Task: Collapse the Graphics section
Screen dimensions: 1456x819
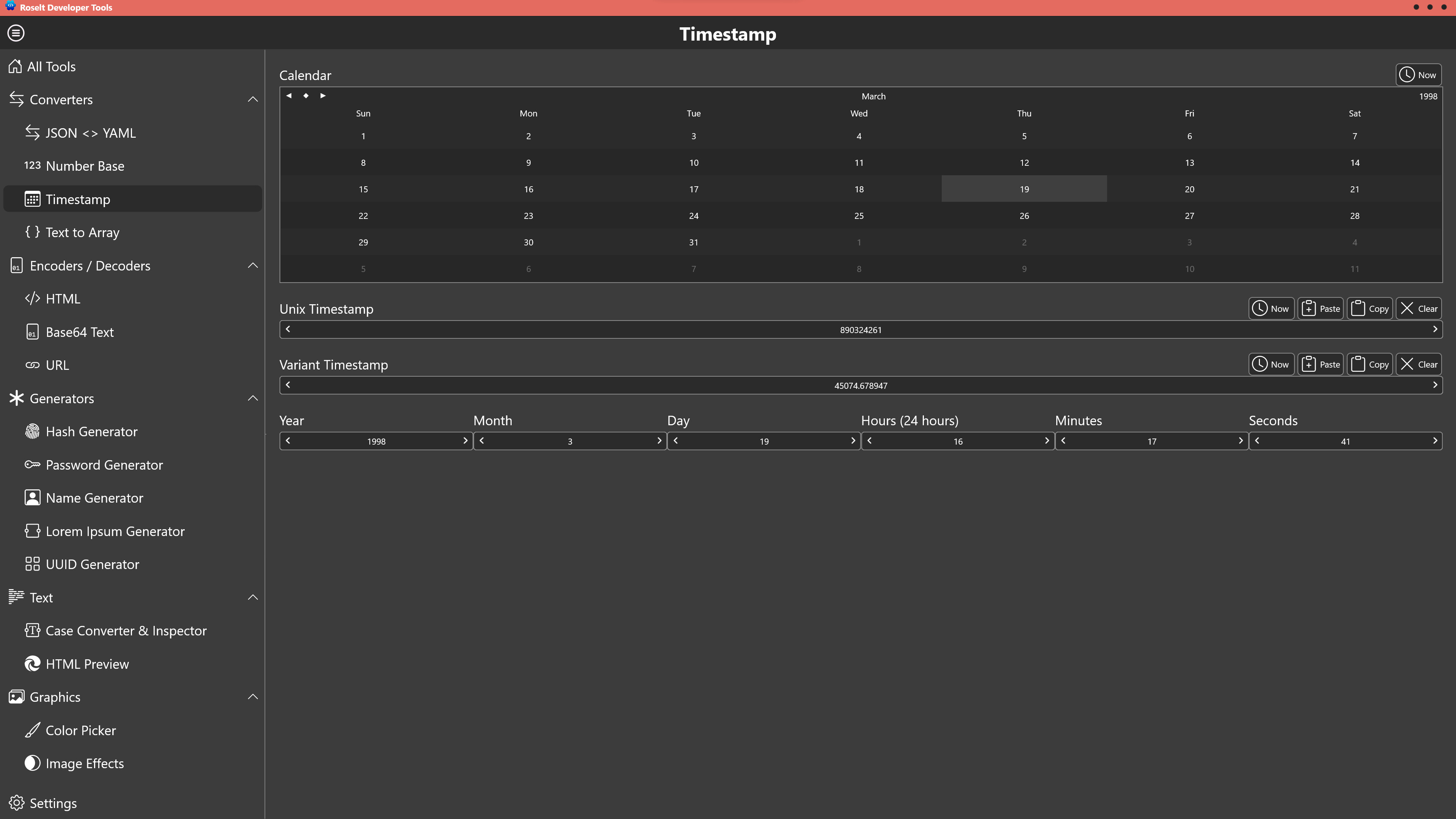Action: [253, 696]
